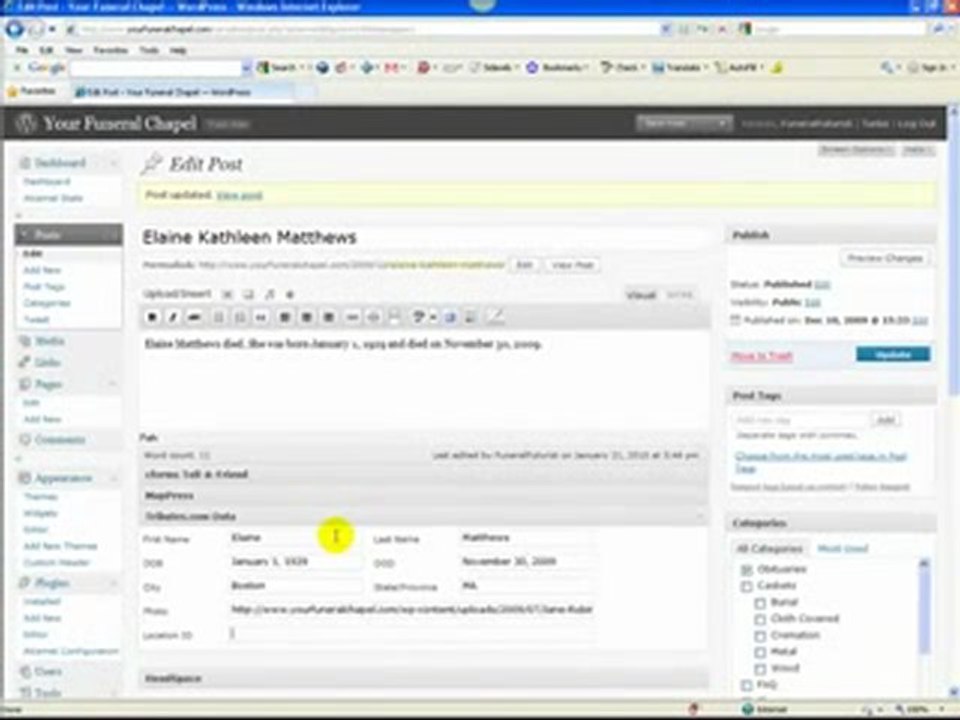Viewport: 960px width, 720px height.
Task: Check the Caskets category
Action: [746, 587]
